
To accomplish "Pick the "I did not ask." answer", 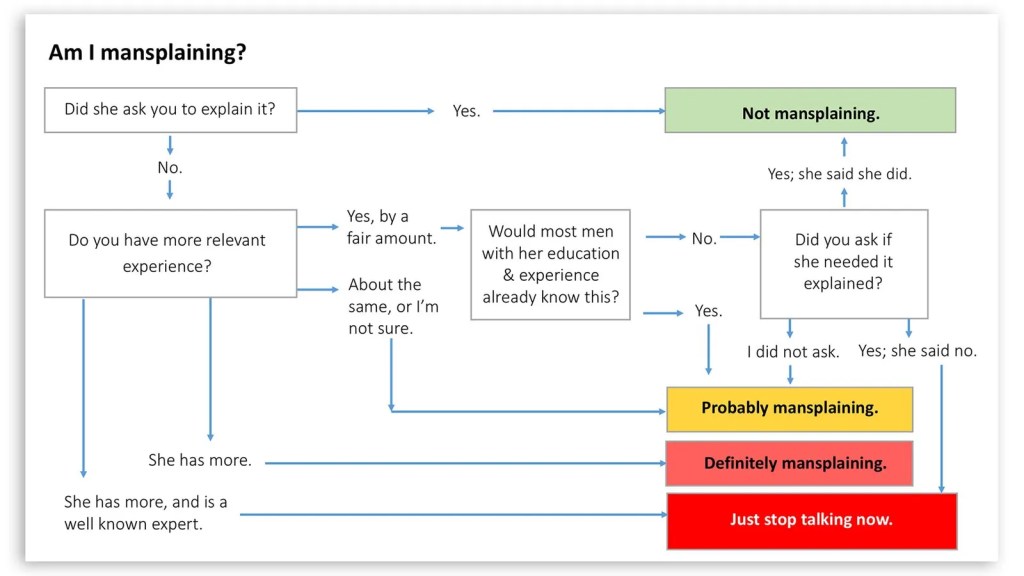I will pos(793,351).
